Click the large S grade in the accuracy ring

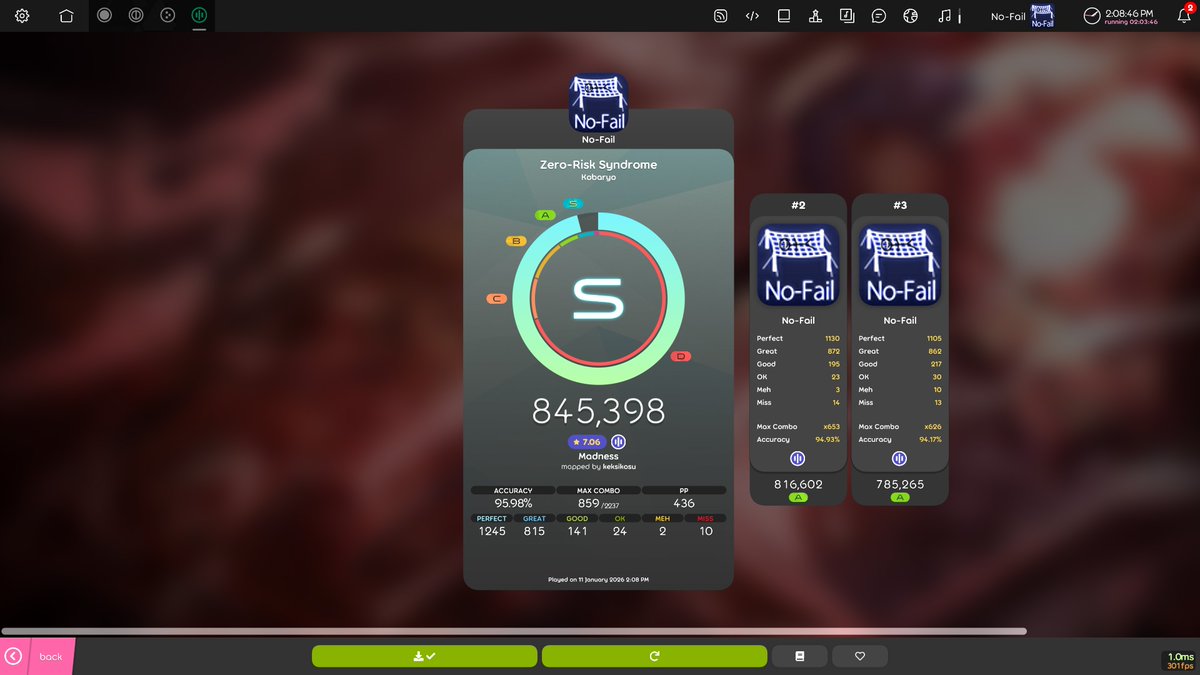[598, 299]
